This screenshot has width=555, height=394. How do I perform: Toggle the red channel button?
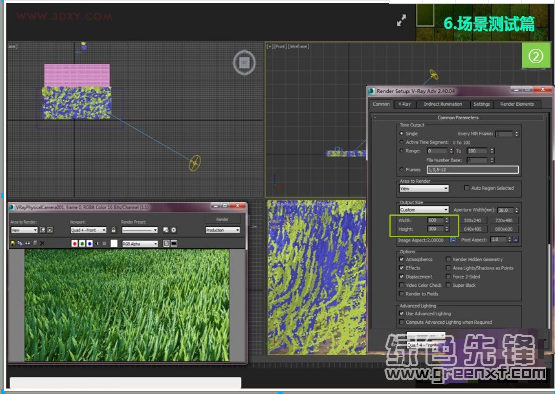[75, 244]
